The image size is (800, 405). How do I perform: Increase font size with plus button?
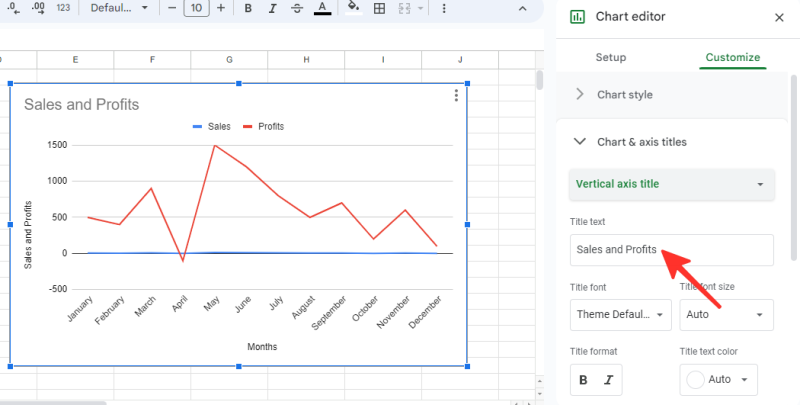click(x=221, y=8)
